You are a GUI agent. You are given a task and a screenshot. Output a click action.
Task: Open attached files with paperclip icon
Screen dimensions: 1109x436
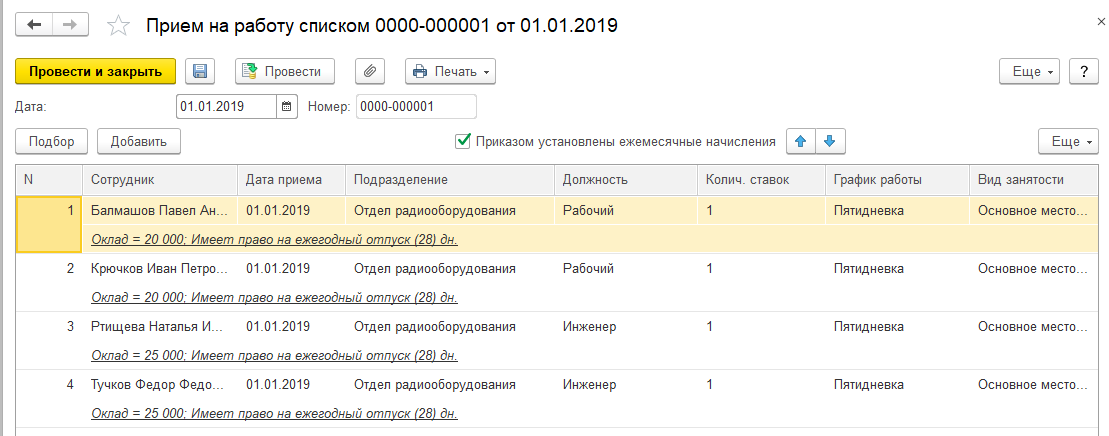(x=370, y=71)
